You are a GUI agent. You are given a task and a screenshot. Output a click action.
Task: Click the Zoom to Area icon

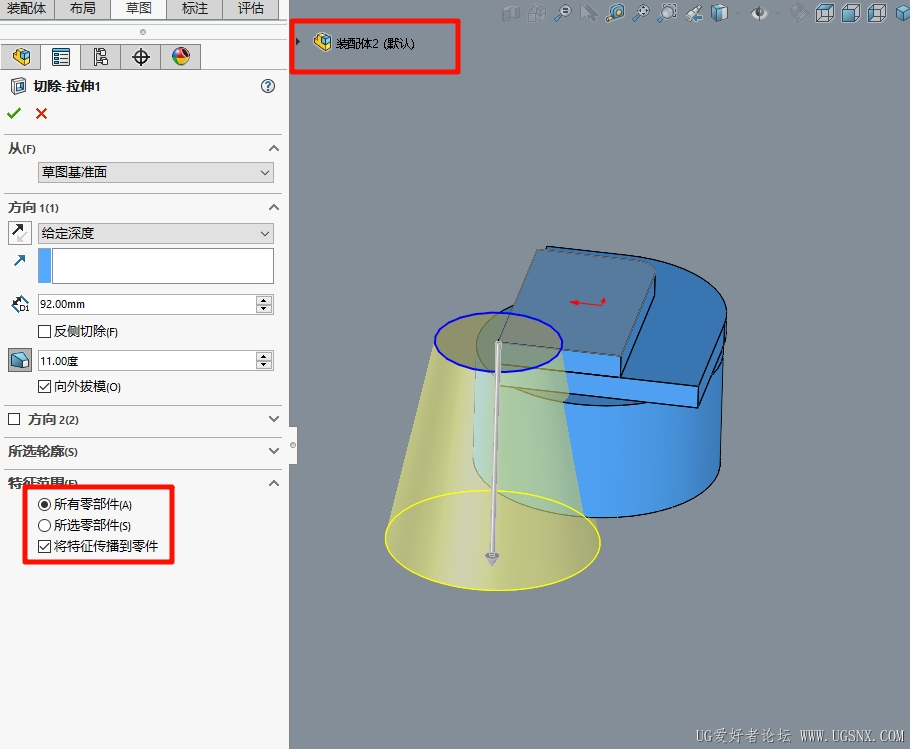667,13
